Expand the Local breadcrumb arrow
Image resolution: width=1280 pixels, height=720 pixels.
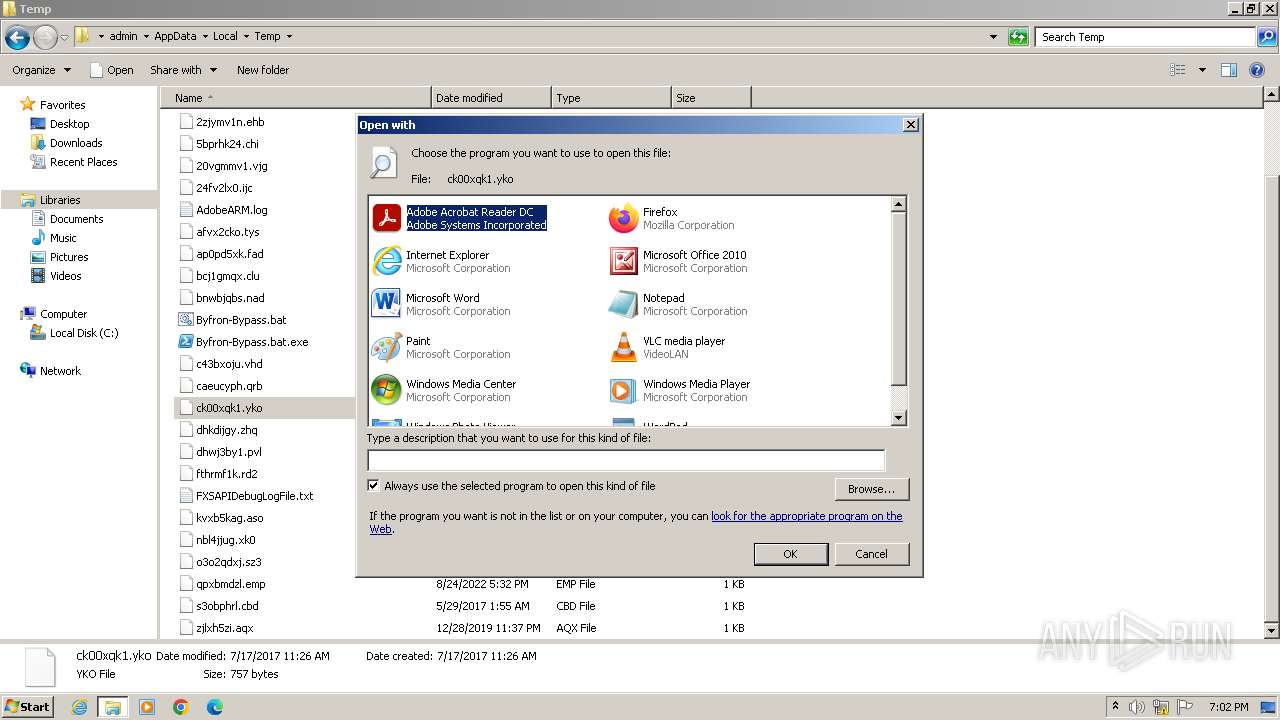pos(246,37)
